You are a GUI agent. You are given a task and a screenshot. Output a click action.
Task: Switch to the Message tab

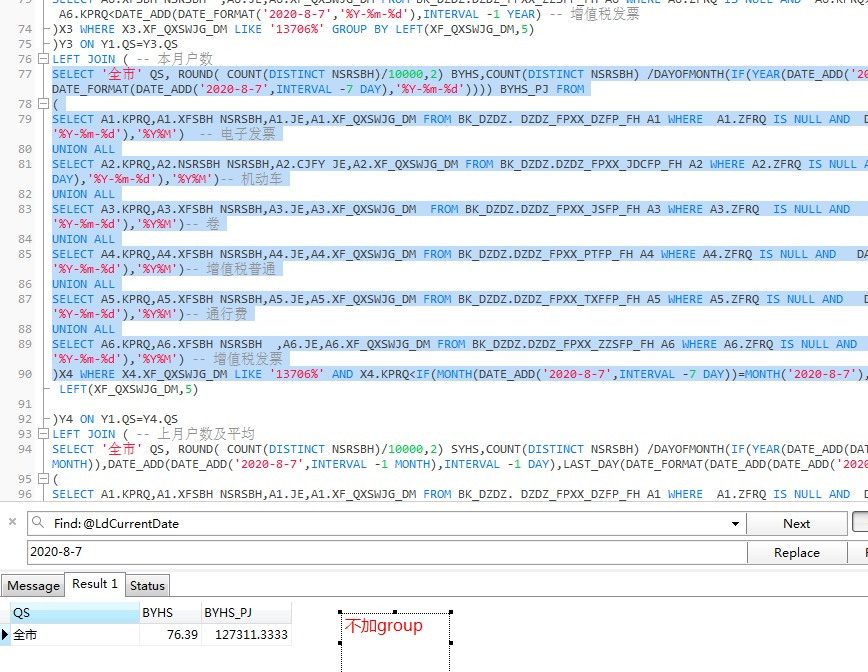34,585
